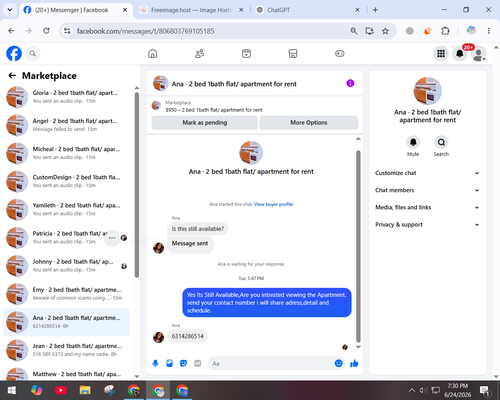
Task: Select the current Ana conversation row
Action: click(67, 322)
